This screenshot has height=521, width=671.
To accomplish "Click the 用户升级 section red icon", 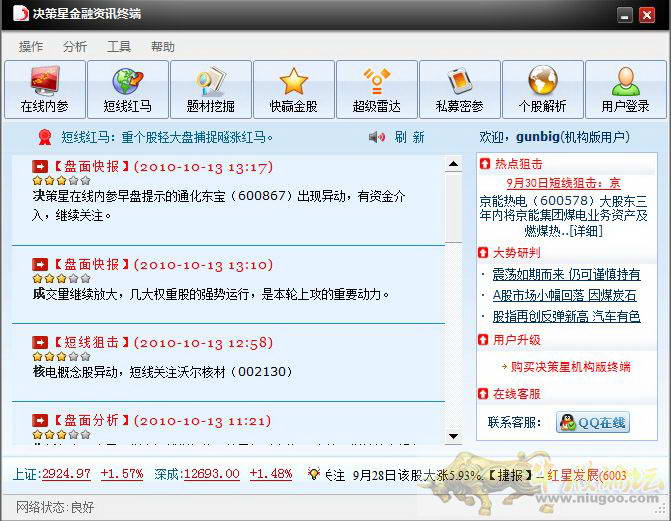I will (483, 340).
